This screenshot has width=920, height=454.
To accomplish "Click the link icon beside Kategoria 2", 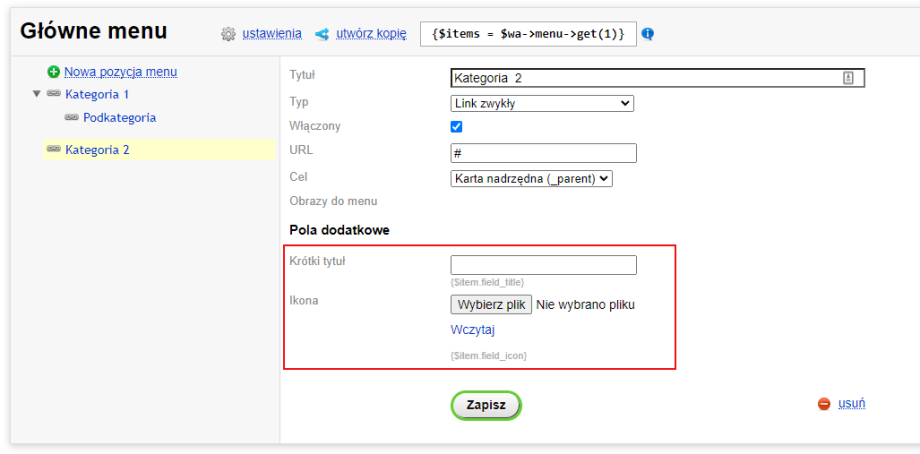I will [54, 150].
